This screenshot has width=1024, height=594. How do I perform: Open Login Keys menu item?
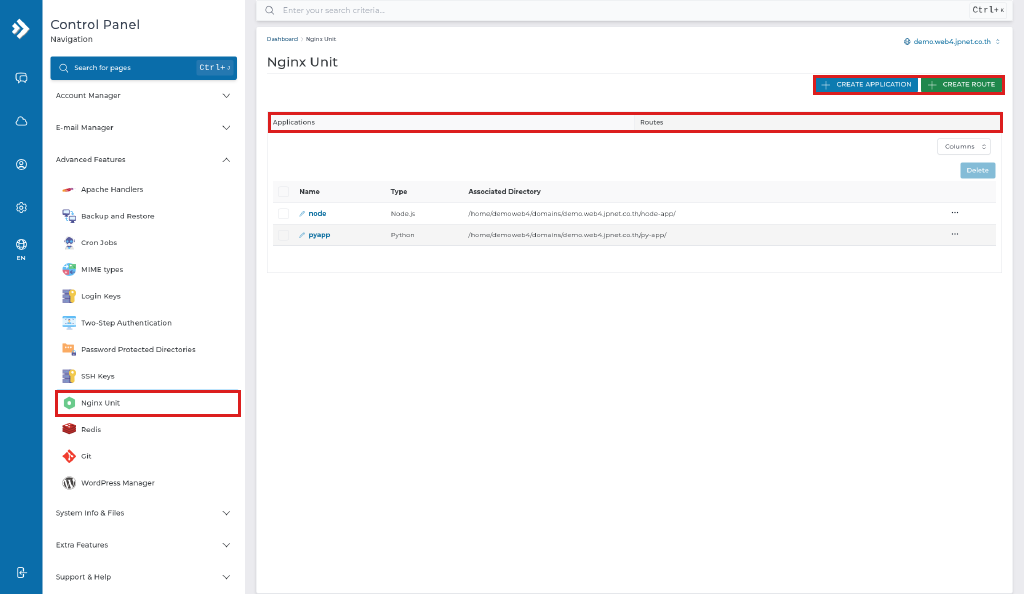[x=101, y=296]
